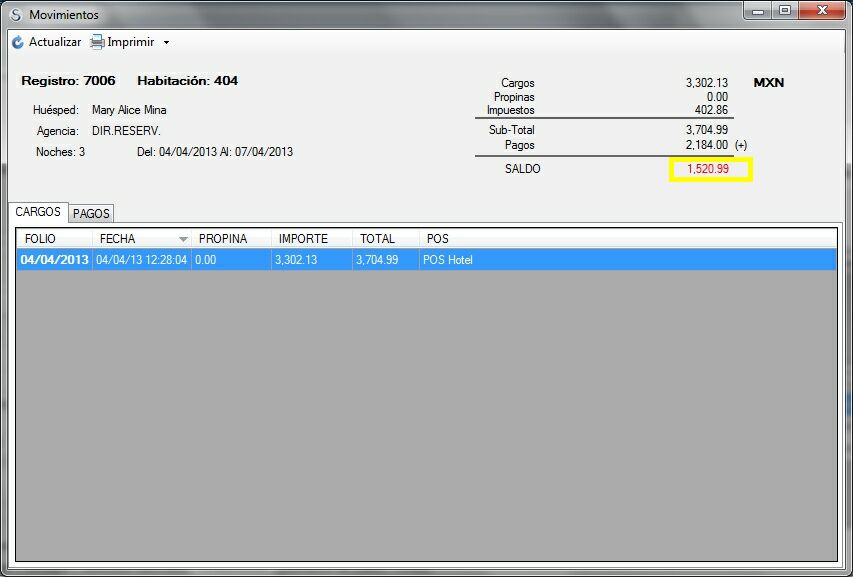Screen dimensions: 853x577
Task: Select the CARGOS tab
Action: point(38,212)
